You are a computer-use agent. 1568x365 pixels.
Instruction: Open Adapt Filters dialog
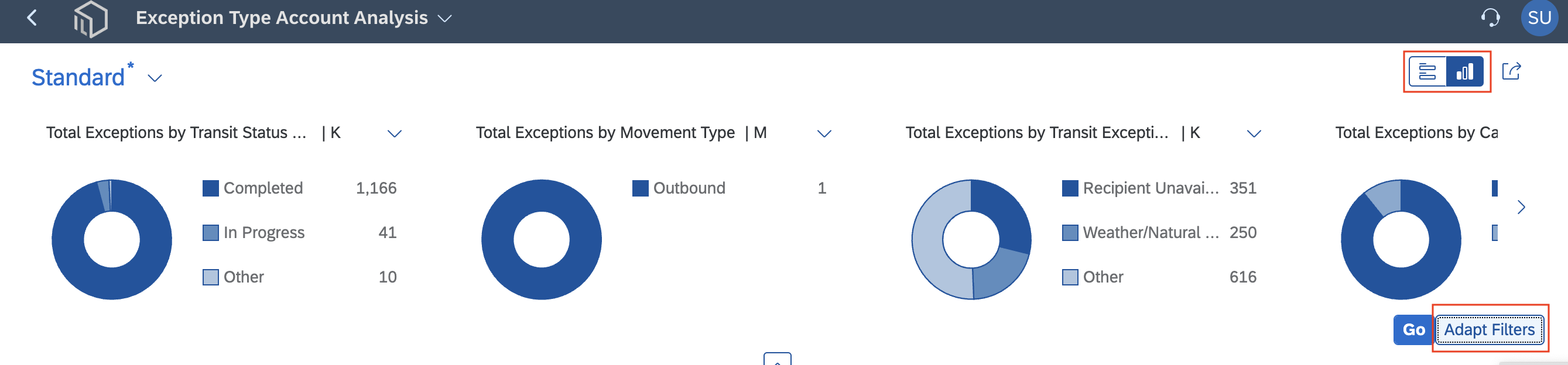click(x=1490, y=330)
